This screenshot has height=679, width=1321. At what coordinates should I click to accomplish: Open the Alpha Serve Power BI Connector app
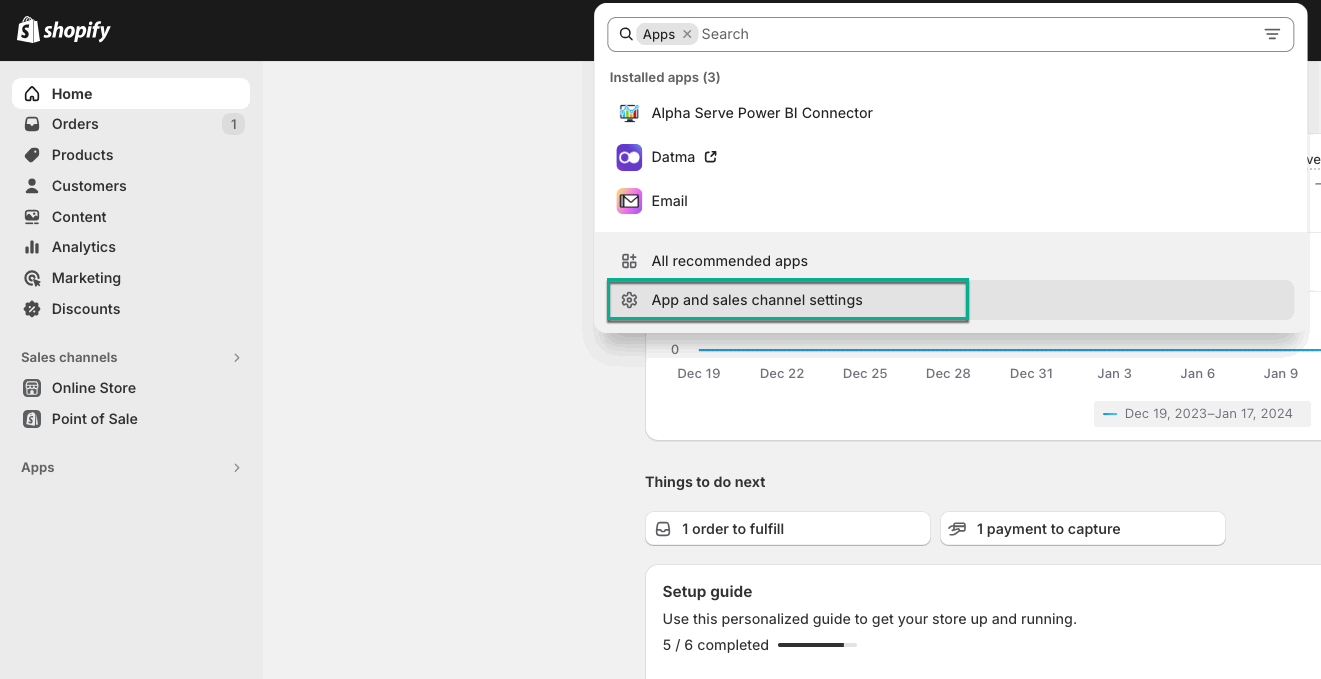761,113
